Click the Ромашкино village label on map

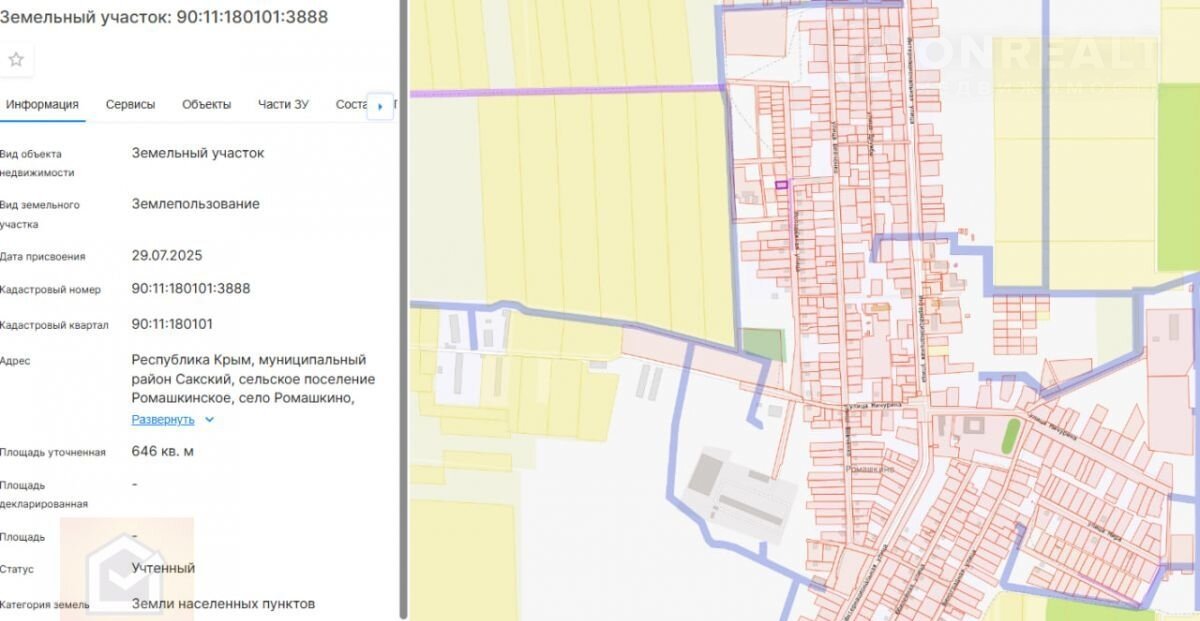coord(868,467)
